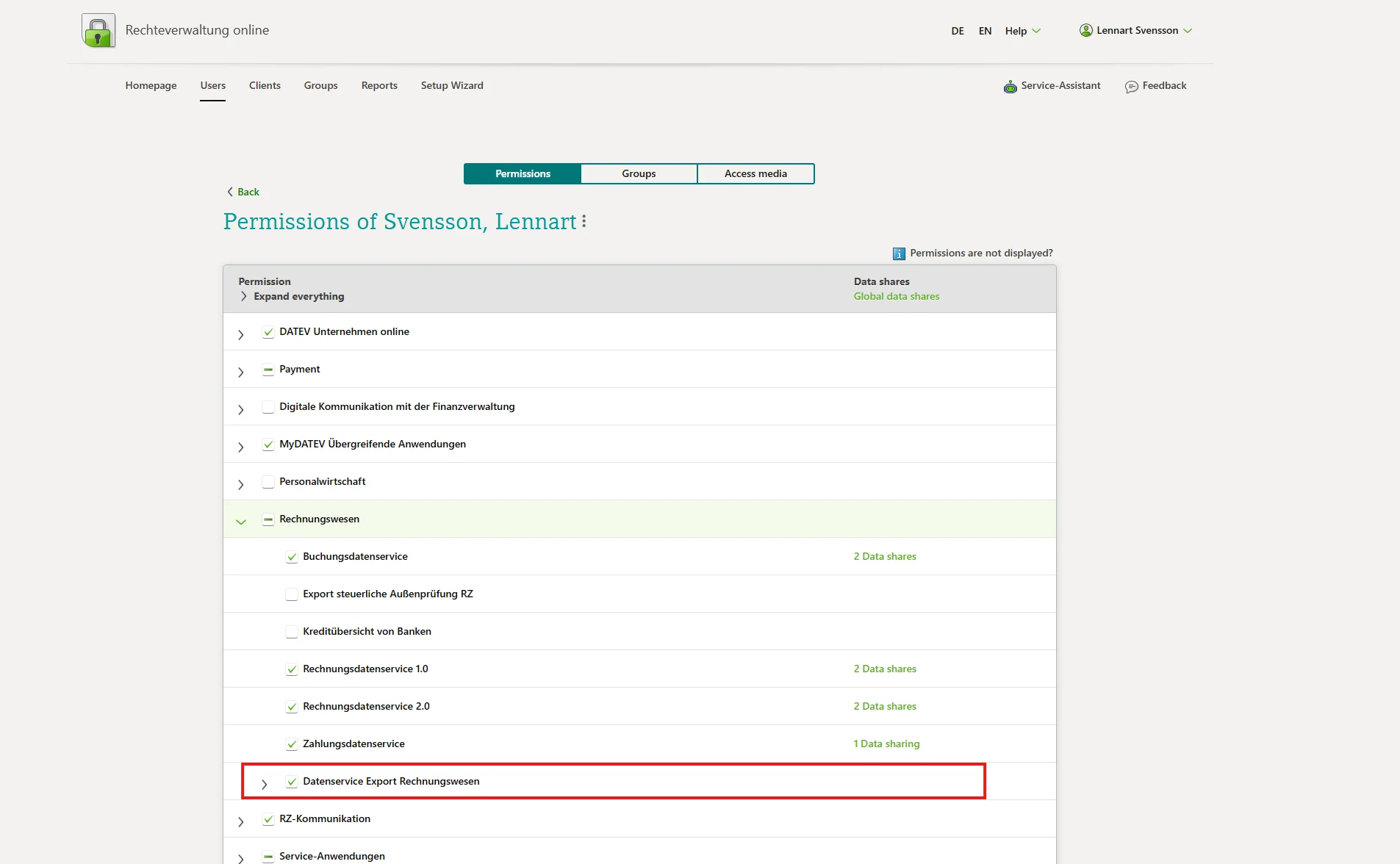
Task: Open the Reports menu item
Action: click(379, 85)
